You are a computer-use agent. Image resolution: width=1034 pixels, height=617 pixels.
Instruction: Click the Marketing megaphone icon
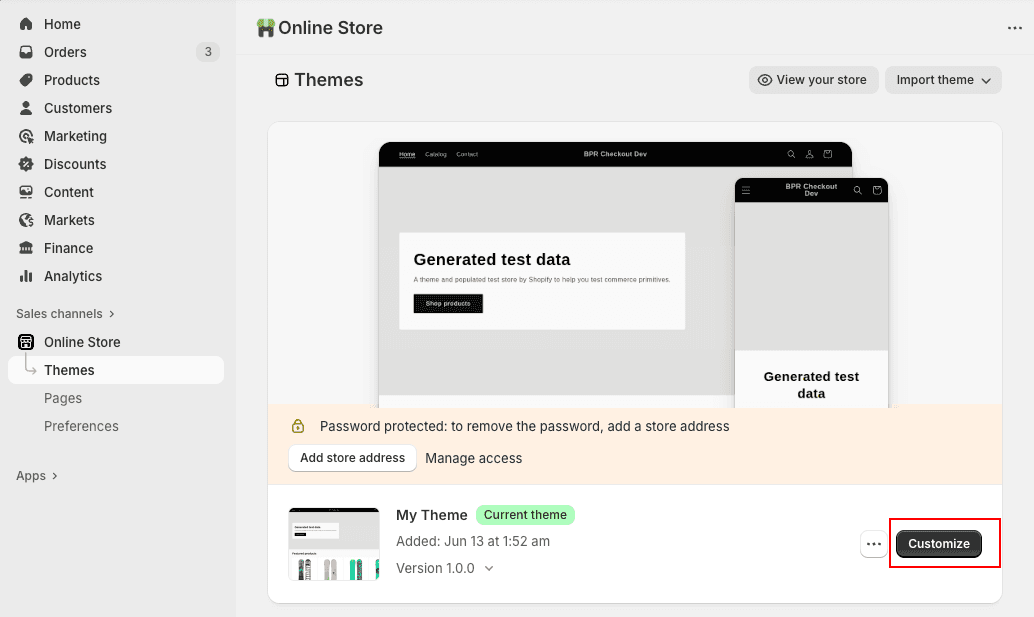[25, 136]
